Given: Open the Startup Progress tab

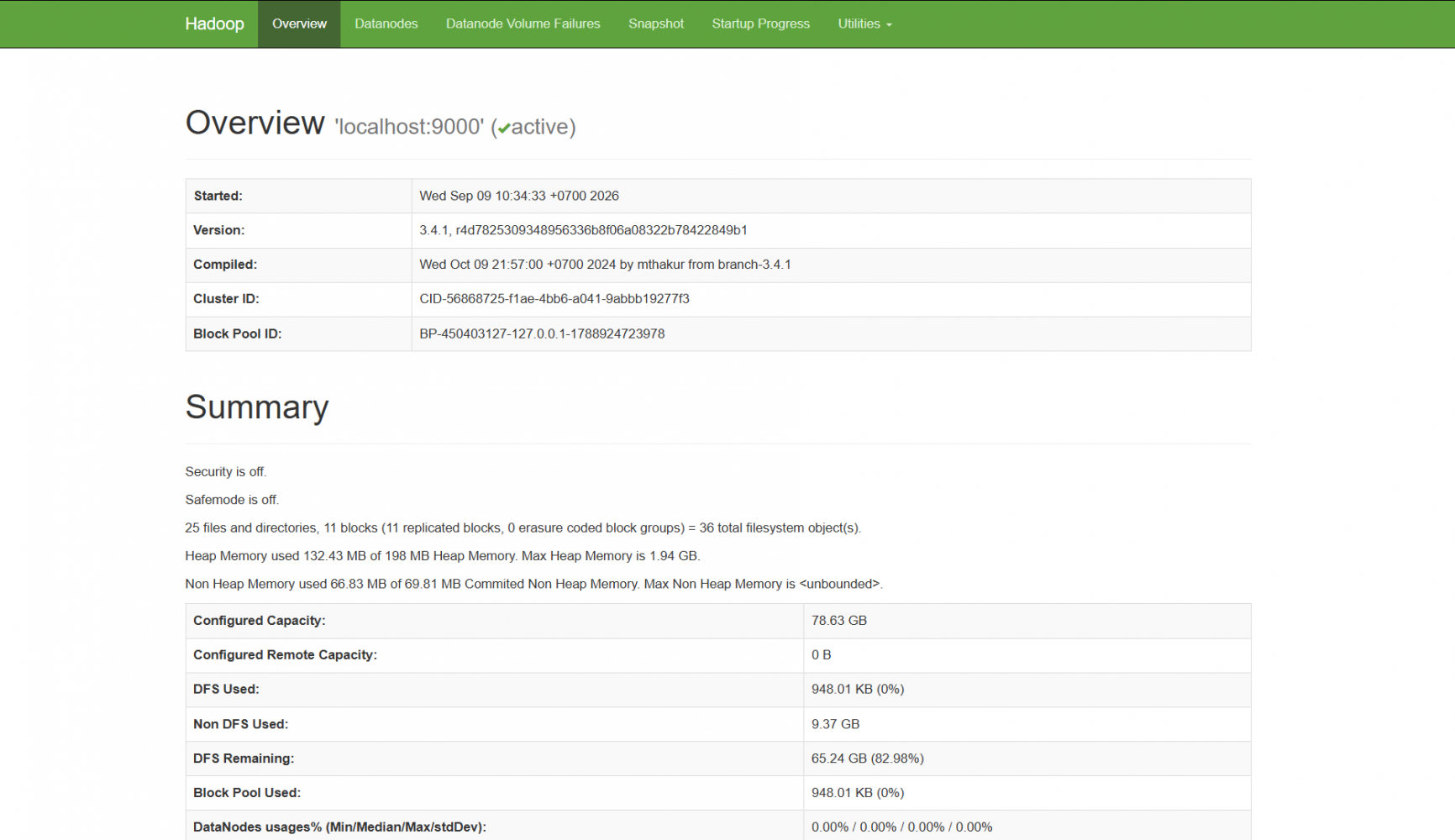Looking at the screenshot, I should (x=760, y=24).
